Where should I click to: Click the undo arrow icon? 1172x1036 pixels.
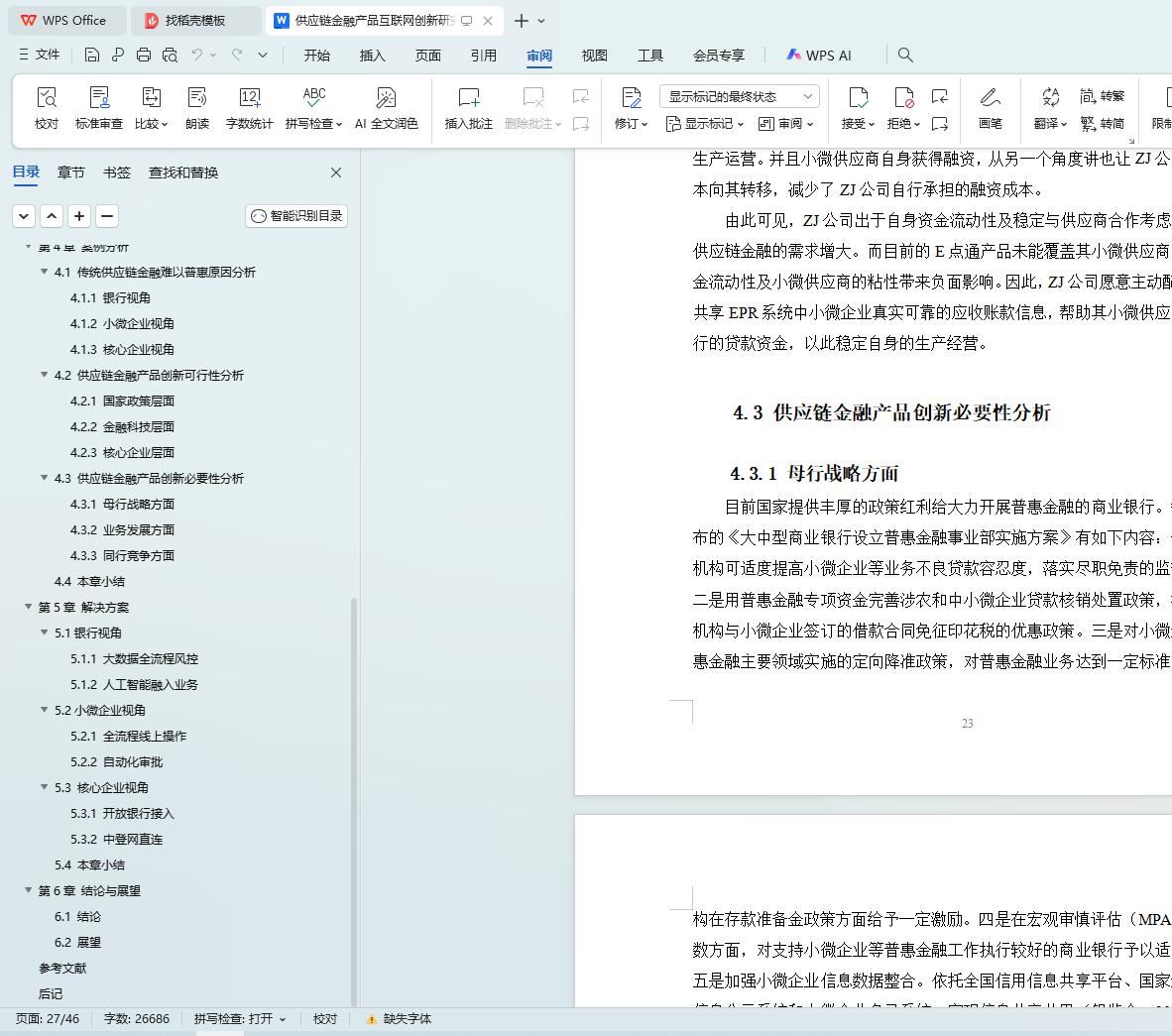click(x=196, y=55)
